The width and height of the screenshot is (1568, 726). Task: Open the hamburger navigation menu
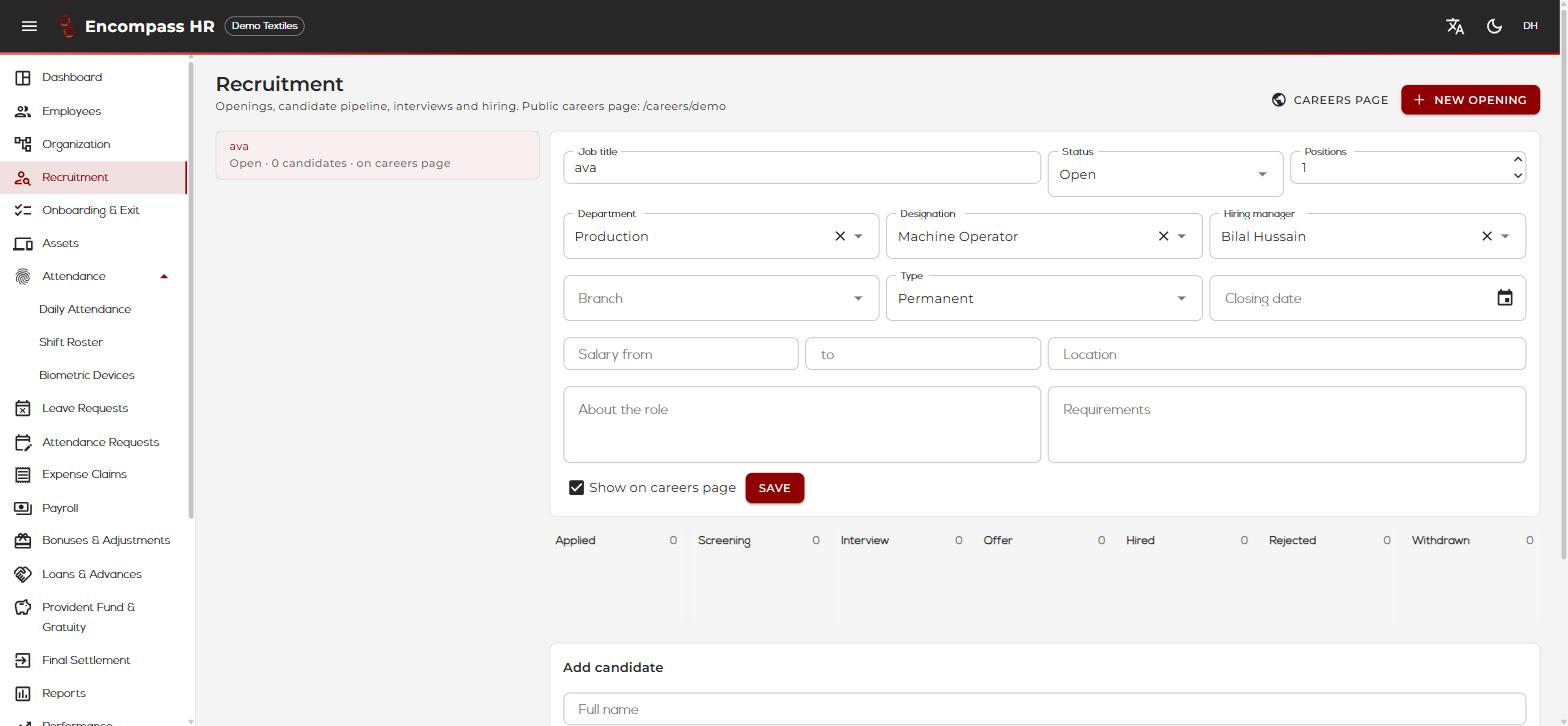click(x=29, y=26)
